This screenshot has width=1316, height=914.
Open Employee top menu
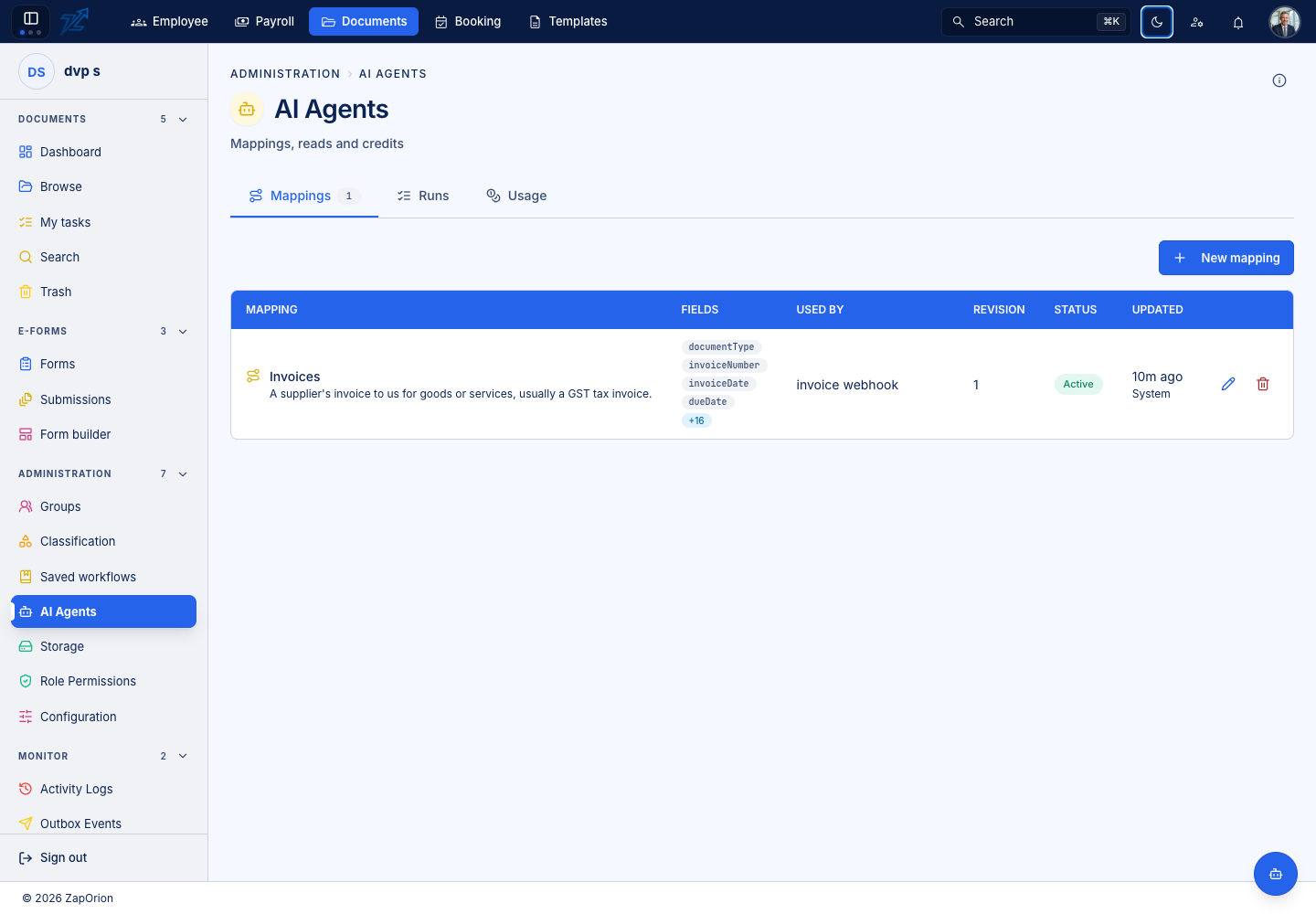point(170,21)
